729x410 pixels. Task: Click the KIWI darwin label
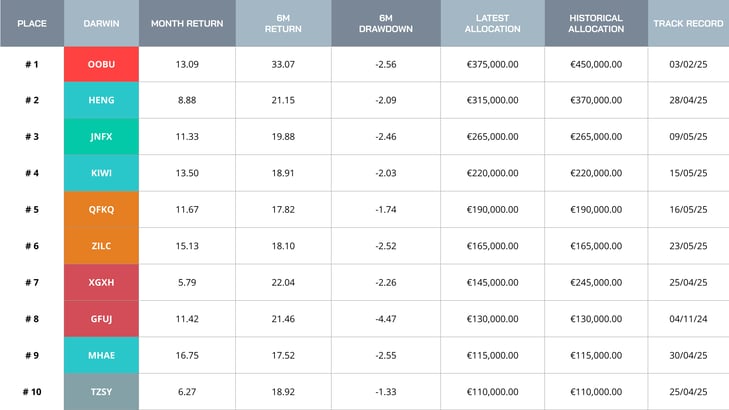[101, 173]
